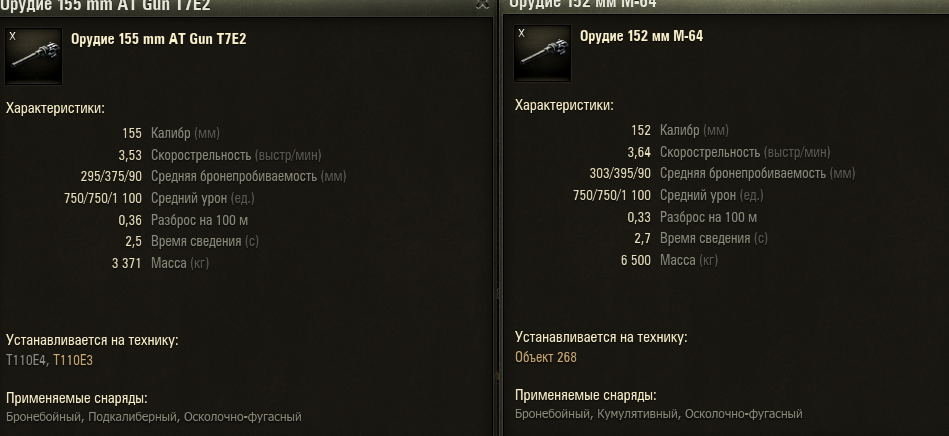The width and height of the screenshot is (949, 436).
Task: Click the left window's shell types list
Action: (x=154, y=417)
